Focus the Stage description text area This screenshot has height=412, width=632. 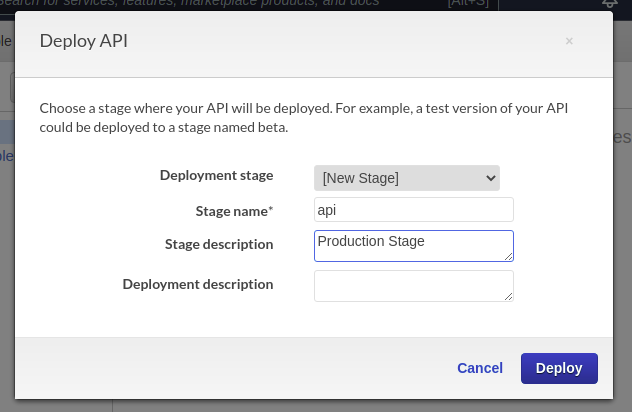(x=414, y=246)
